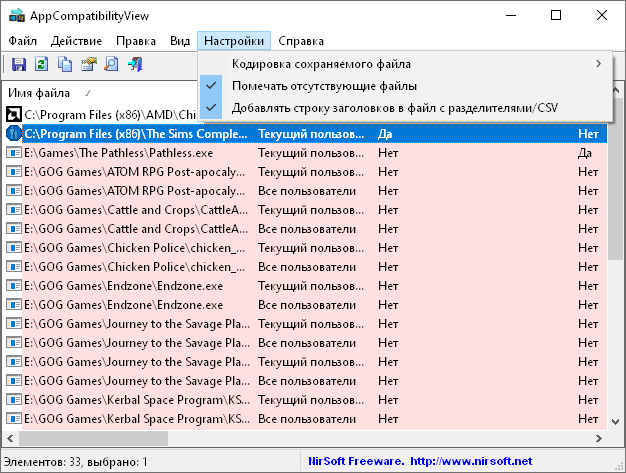Viewport: 626px width, 473px height.
Task: Click the Save selected items toolbar icon
Action: pyautogui.click(x=19, y=64)
